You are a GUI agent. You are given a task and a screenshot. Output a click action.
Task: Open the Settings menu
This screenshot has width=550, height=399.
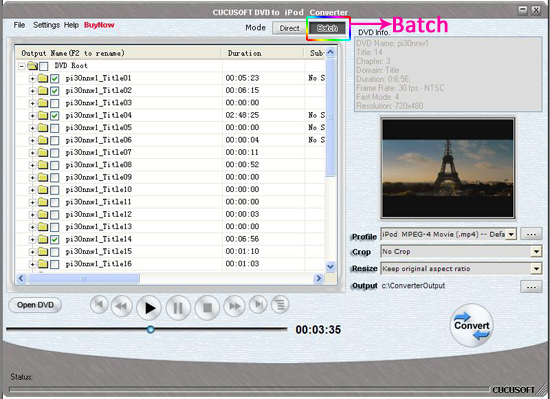(46, 25)
